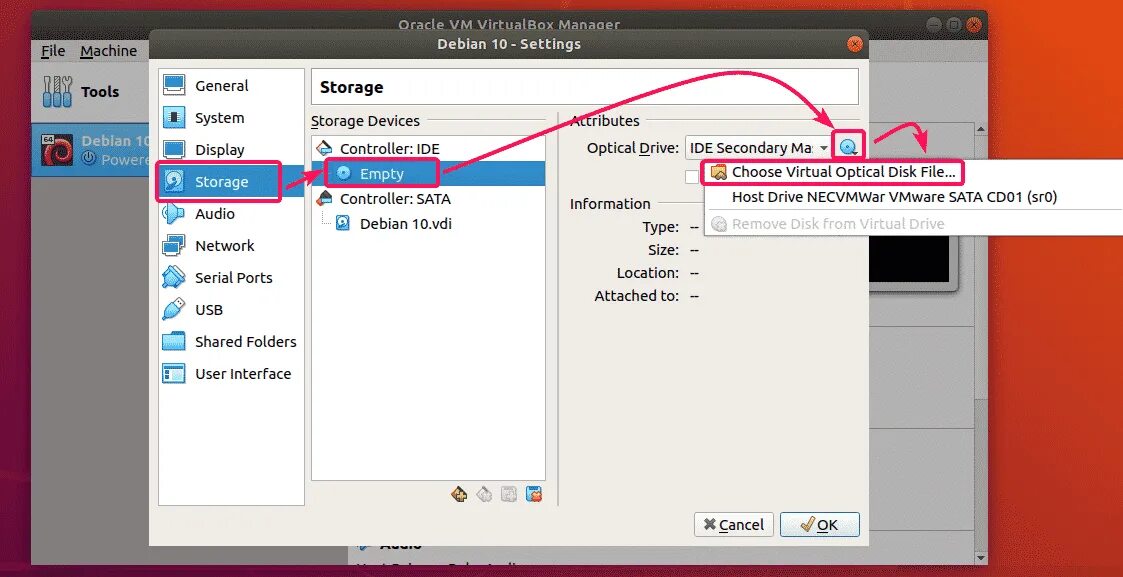Open the Machine menu in VirtualBox Manager
Viewport: 1123px width, 577px height.
108,51
